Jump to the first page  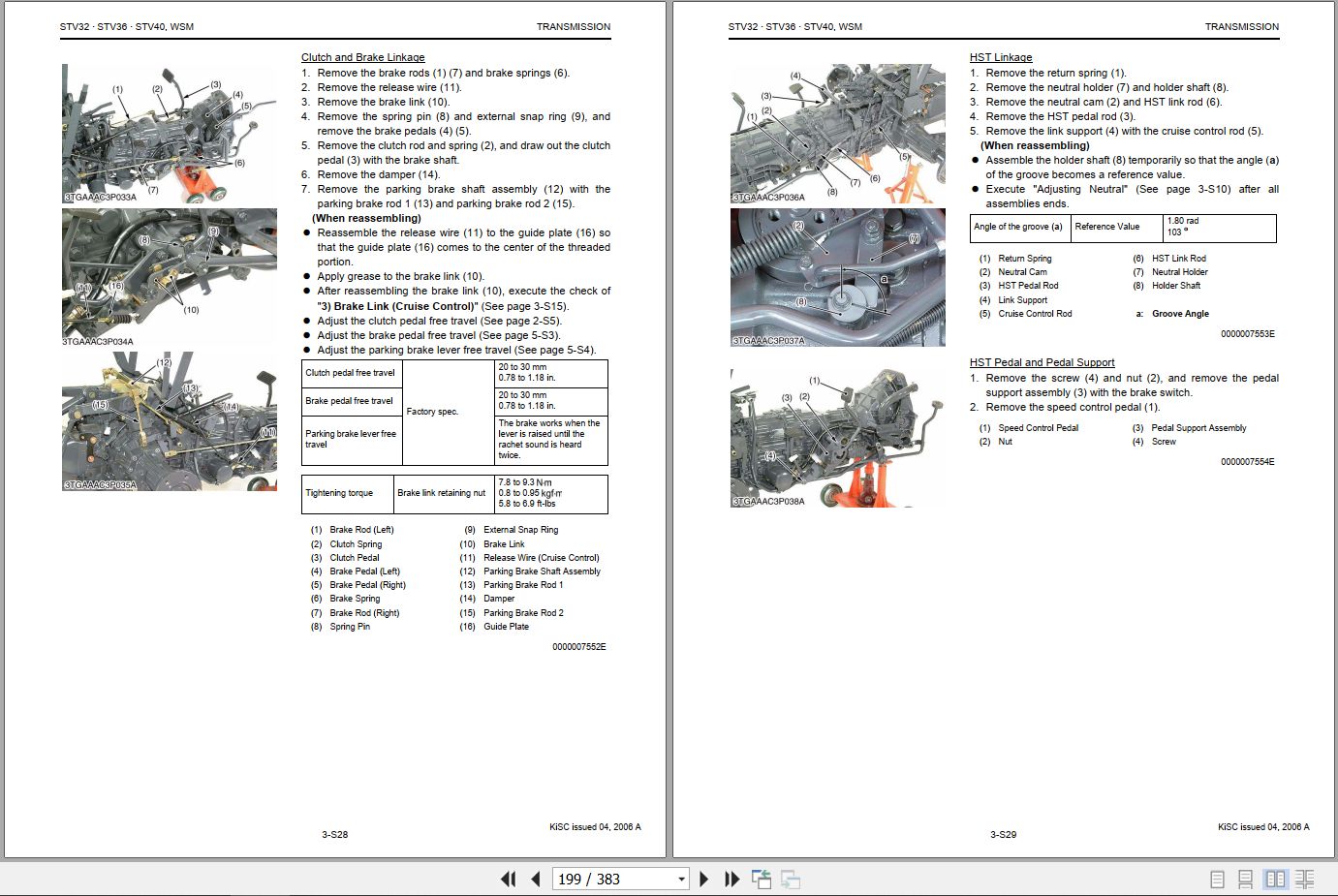point(508,879)
